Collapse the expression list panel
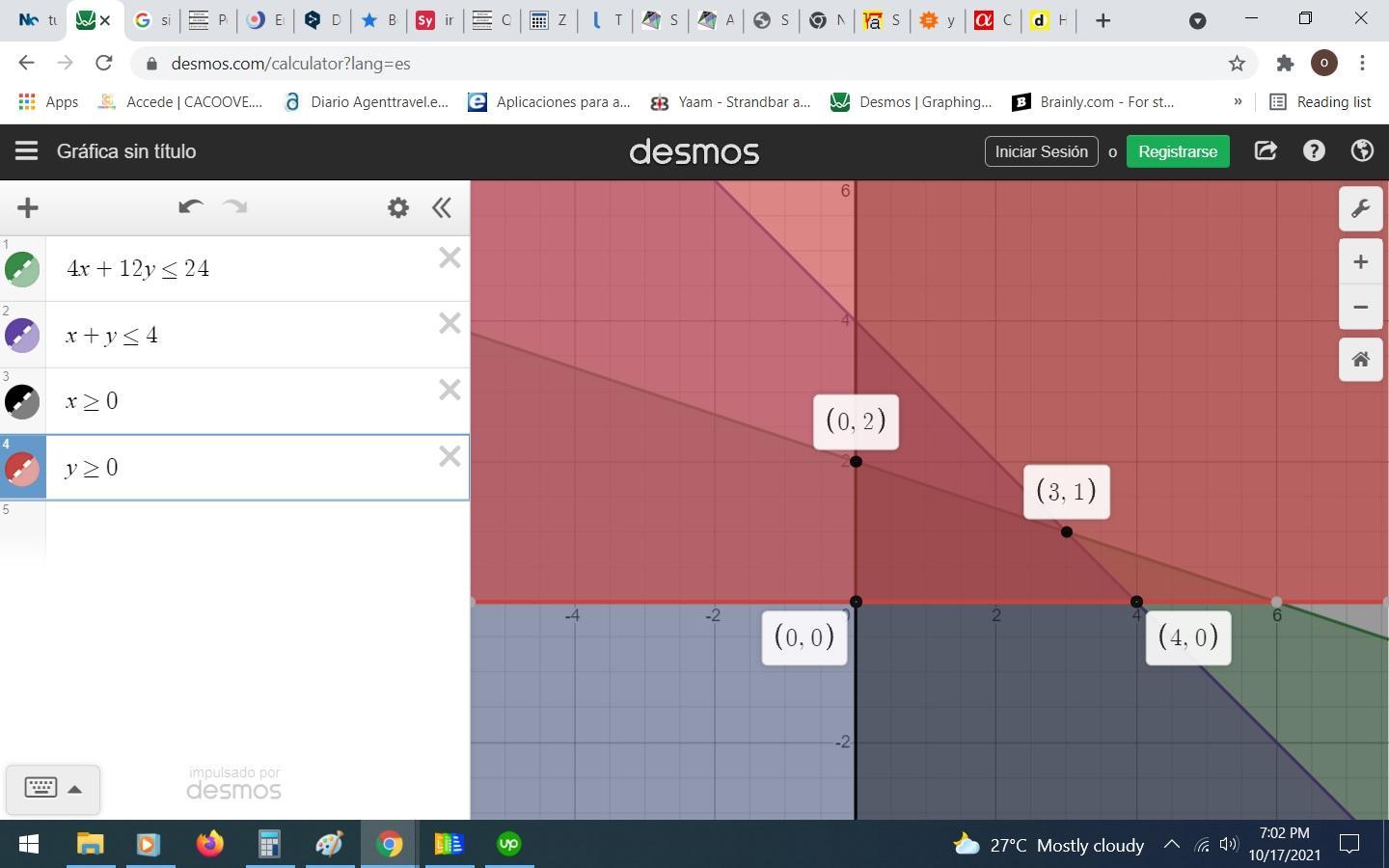This screenshot has width=1389, height=868. tap(442, 207)
